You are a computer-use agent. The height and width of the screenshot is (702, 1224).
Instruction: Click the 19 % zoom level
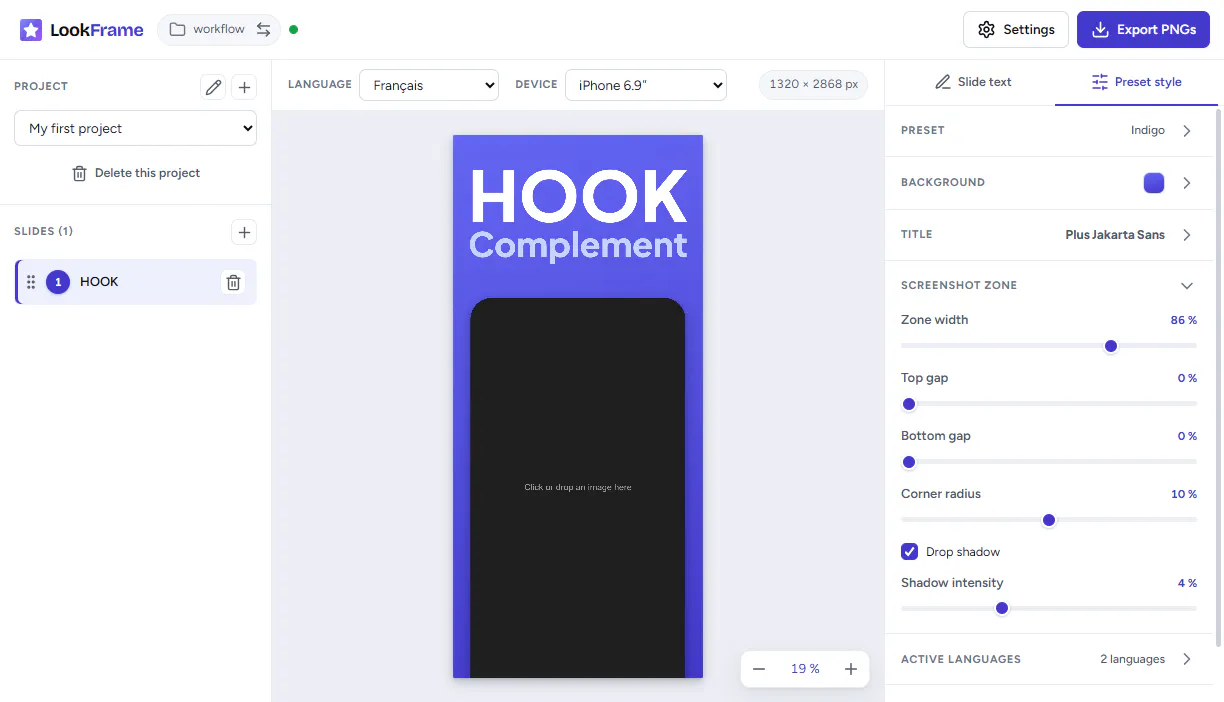(805, 669)
